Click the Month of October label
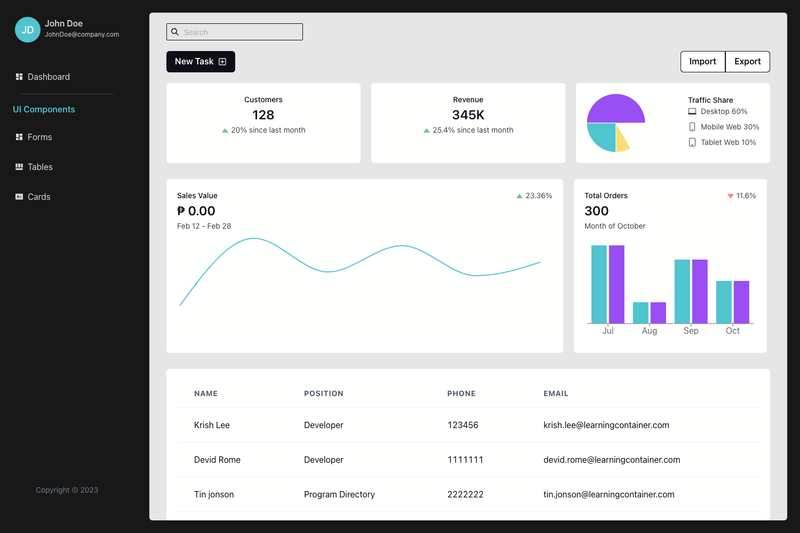Screen dimensions: 800x533 coord(615,226)
